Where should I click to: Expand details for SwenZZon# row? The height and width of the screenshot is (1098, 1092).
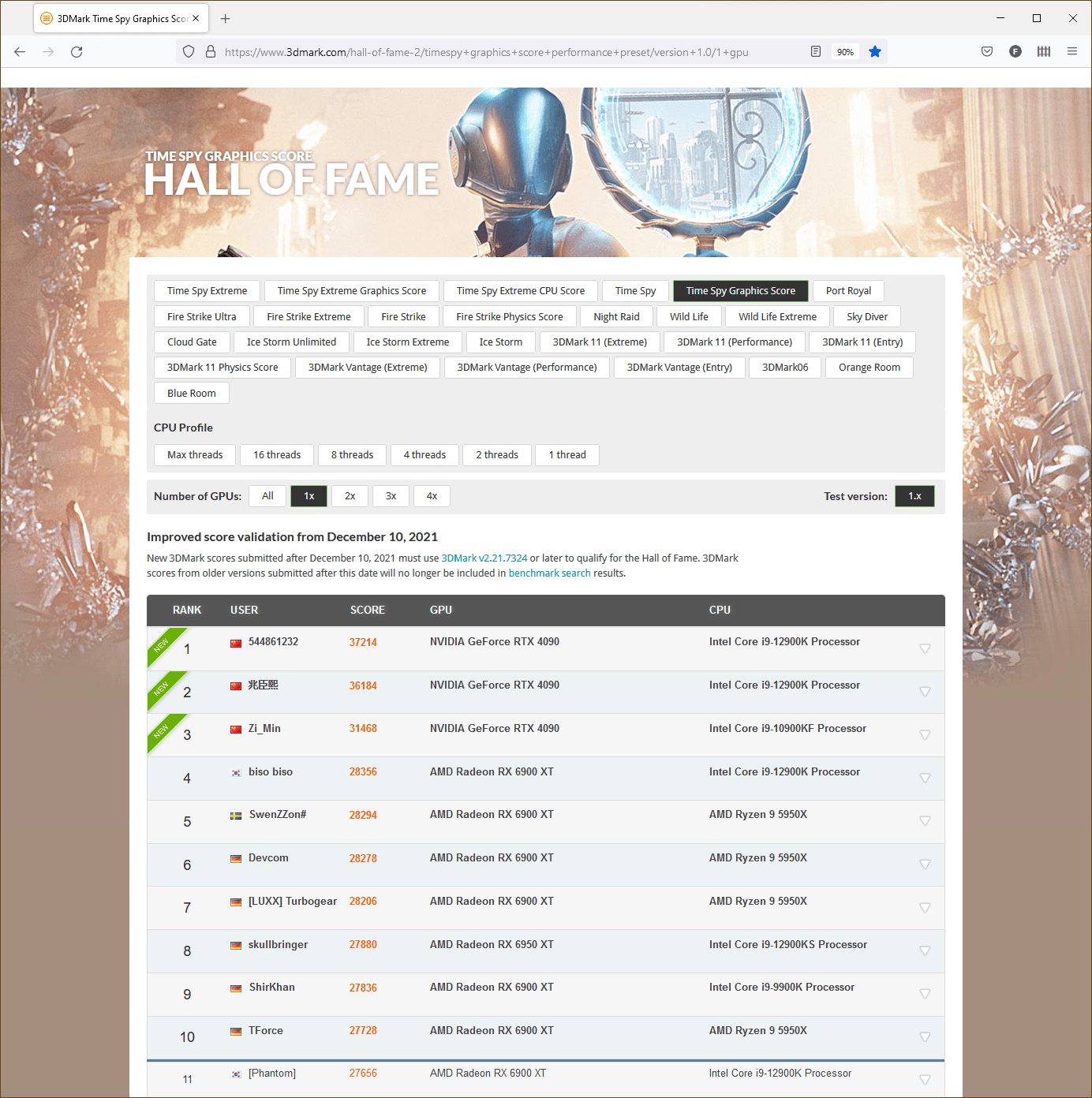925,821
